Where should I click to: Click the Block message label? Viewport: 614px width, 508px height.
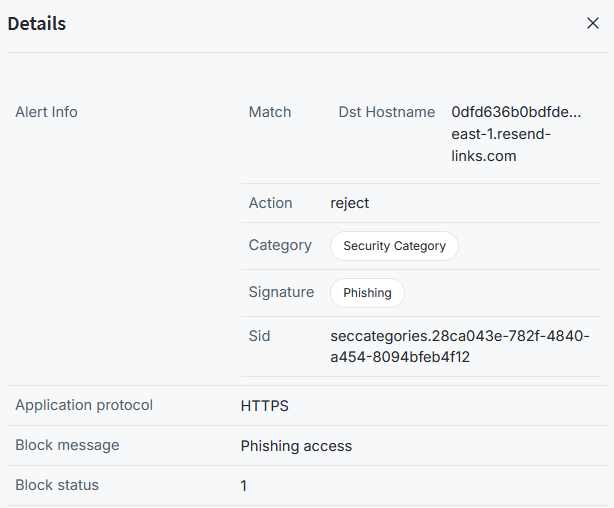point(67,445)
